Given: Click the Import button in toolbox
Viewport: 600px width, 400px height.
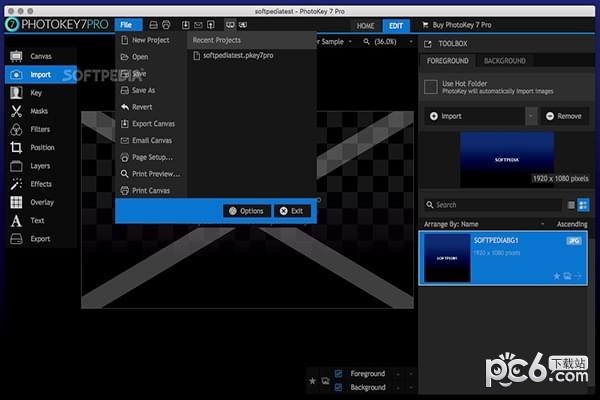Looking at the screenshot, I should pos(474,116).
